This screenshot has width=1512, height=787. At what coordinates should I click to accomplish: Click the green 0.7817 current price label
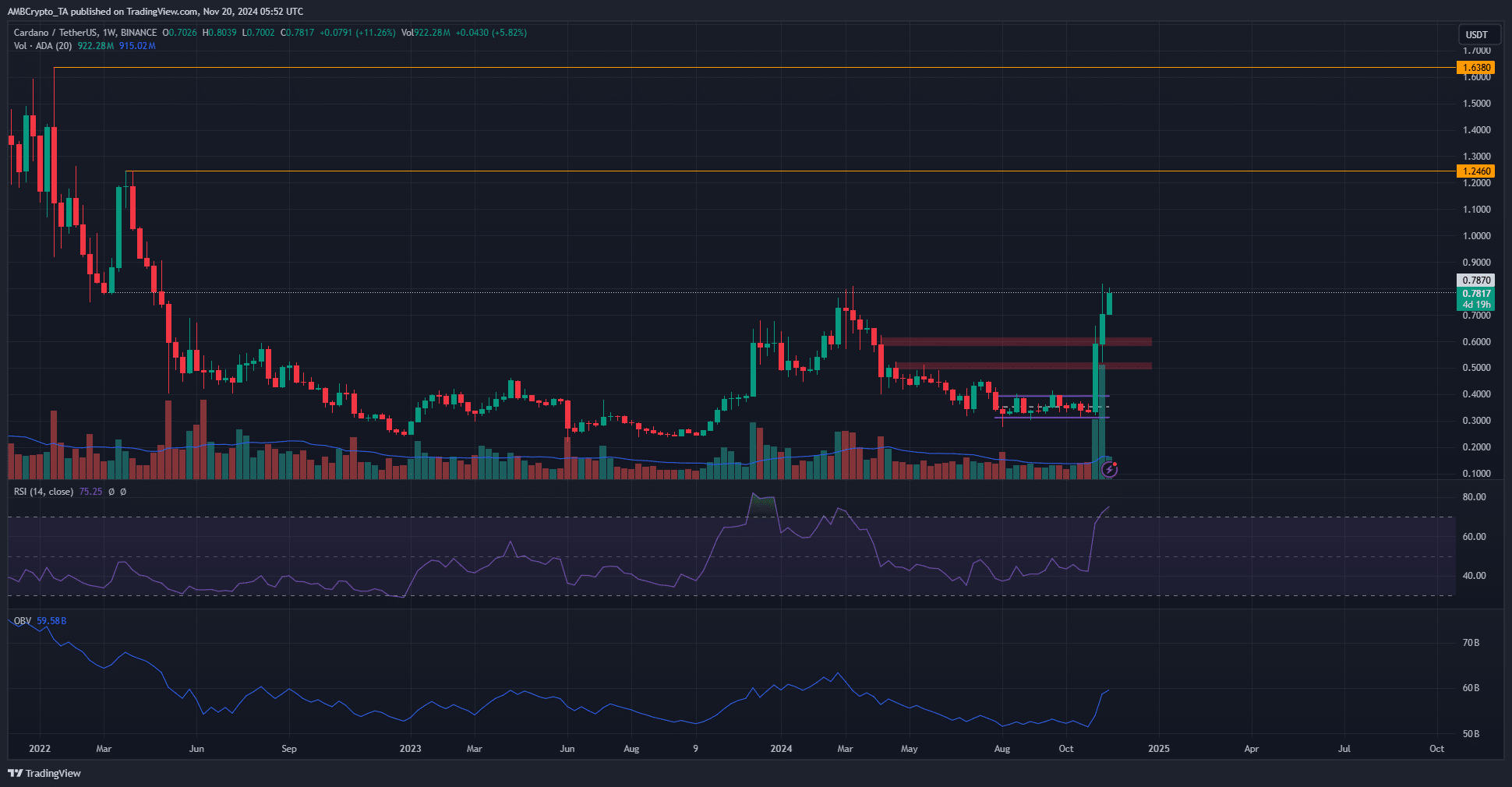point(1476,295)
